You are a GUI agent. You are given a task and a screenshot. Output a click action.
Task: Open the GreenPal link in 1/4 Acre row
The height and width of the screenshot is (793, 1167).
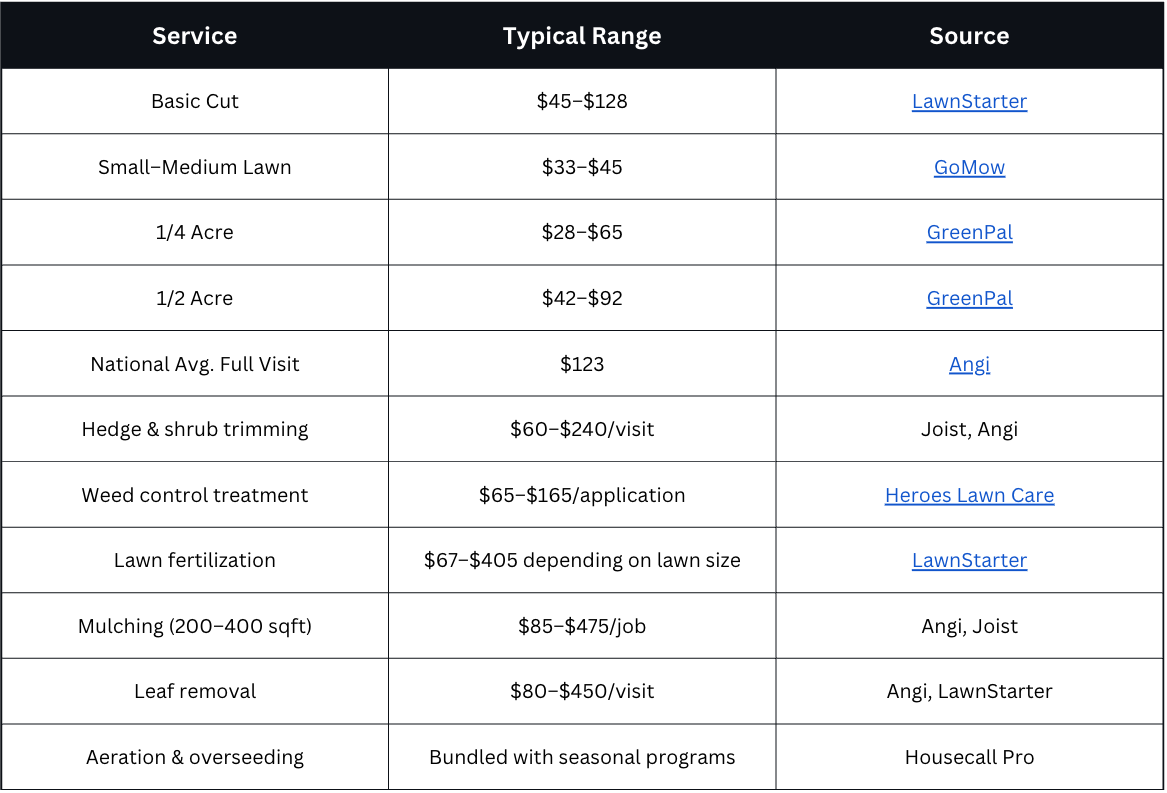(x=969, y=232)
